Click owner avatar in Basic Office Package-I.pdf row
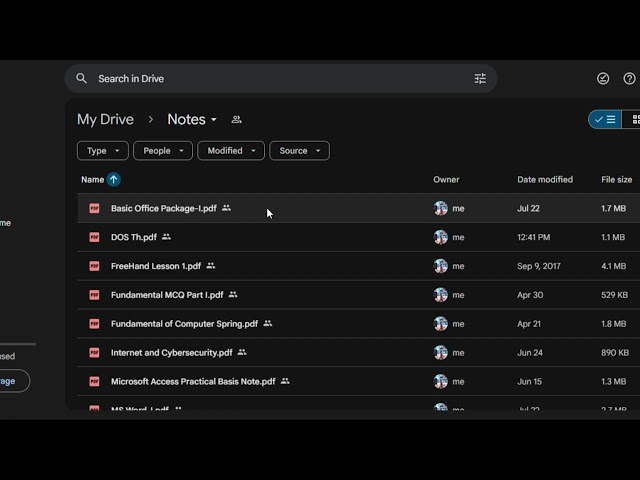 click(441, 209)
